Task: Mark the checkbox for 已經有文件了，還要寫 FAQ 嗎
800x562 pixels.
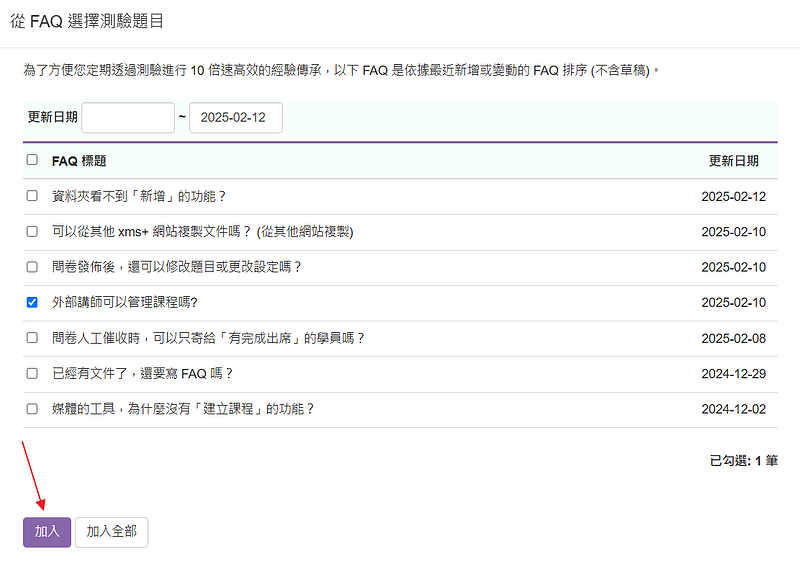Action: pos(32,373)
